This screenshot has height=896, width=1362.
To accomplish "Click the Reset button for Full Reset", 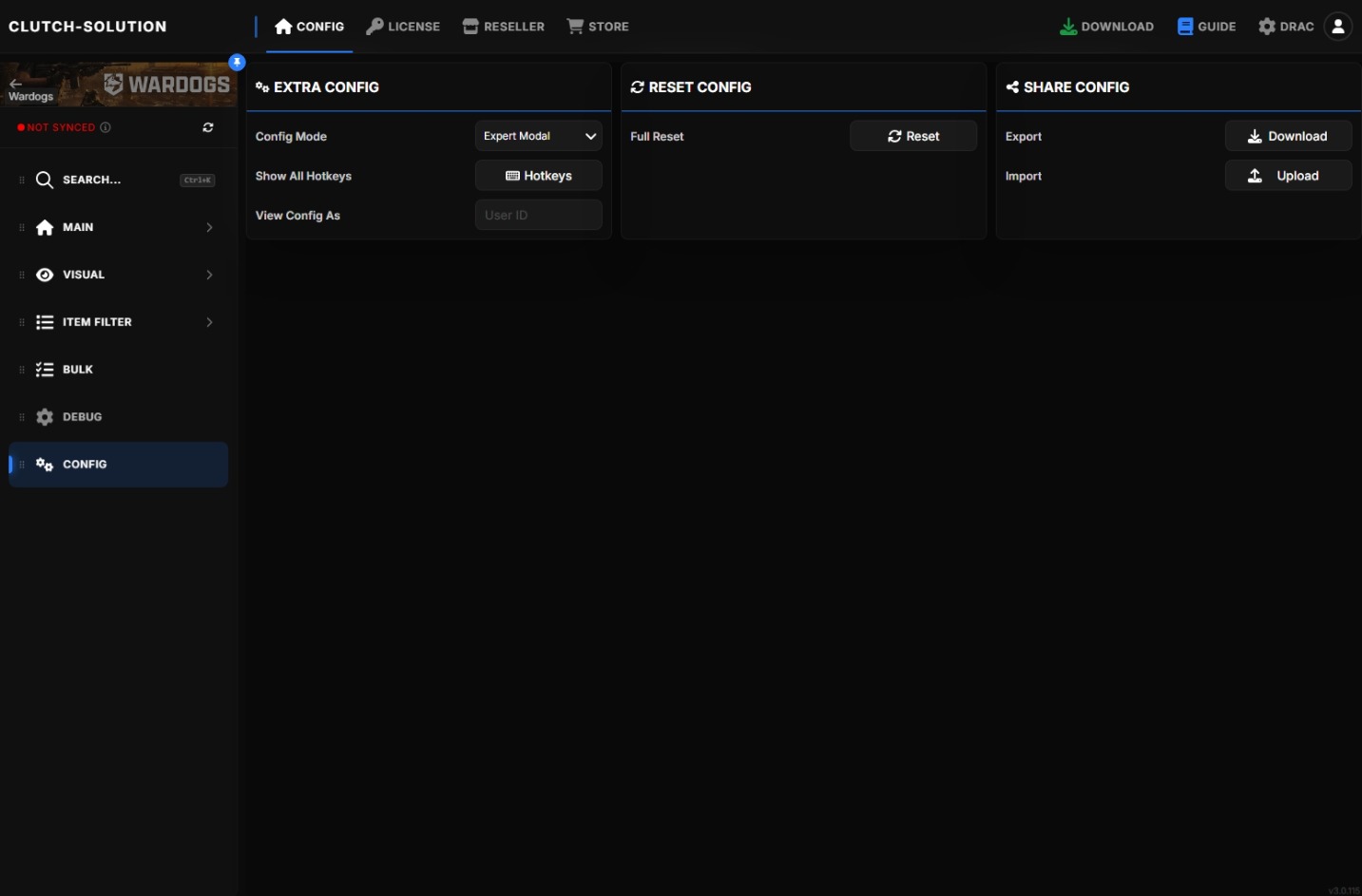I will coord(913,136).
